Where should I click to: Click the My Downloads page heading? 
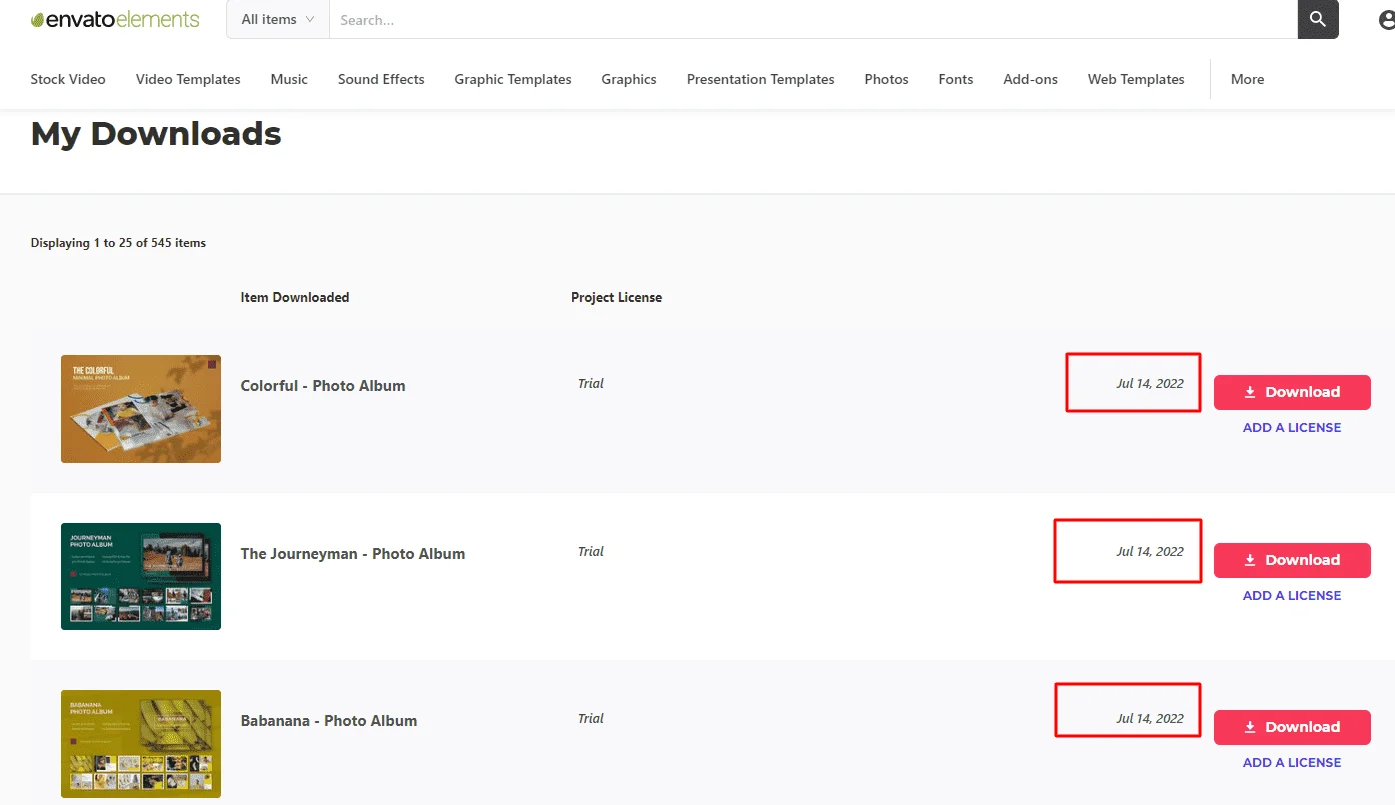click(x=156, y=134)
